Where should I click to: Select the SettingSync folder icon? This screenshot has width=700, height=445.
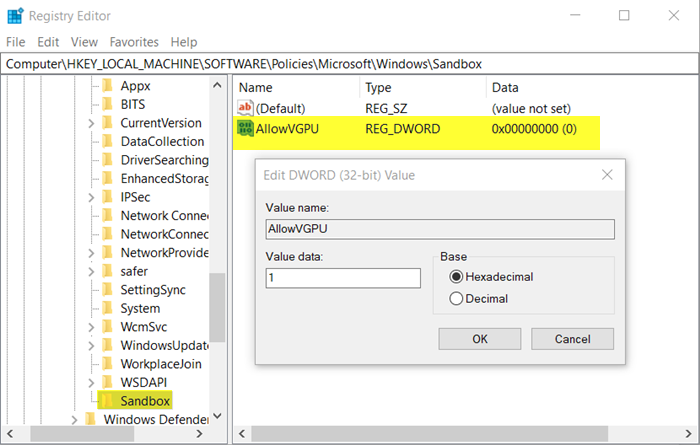coord(107,290)
